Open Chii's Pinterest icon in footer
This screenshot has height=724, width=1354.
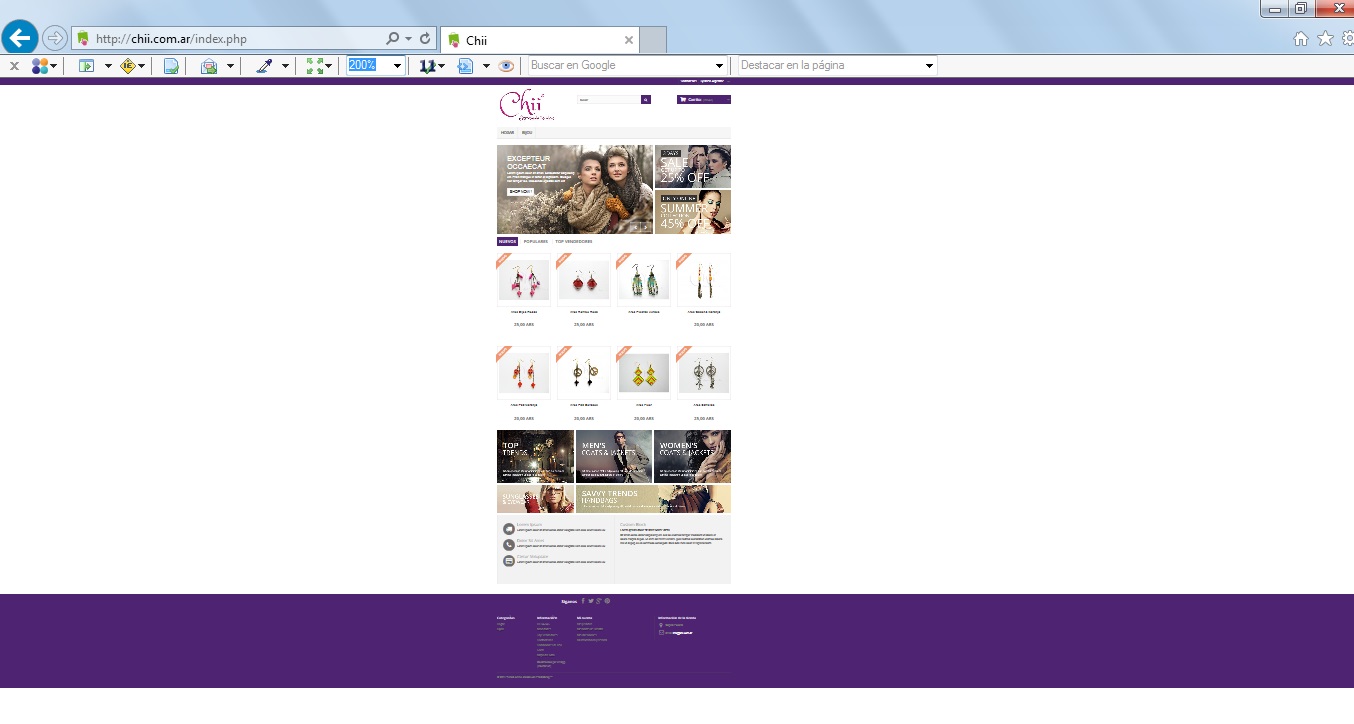pyautogui.click(x=607, y=601)
